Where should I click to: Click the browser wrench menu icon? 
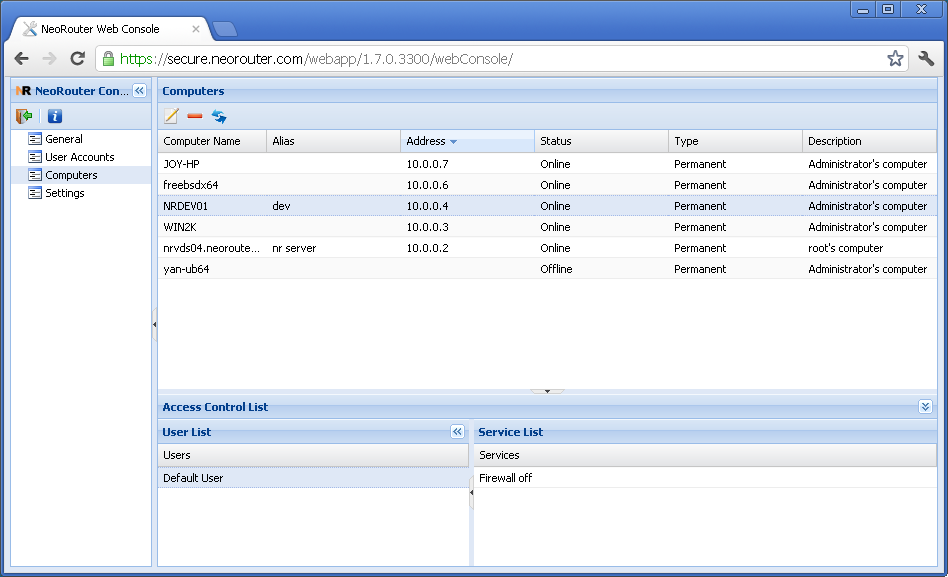click(x=925, y=59)
